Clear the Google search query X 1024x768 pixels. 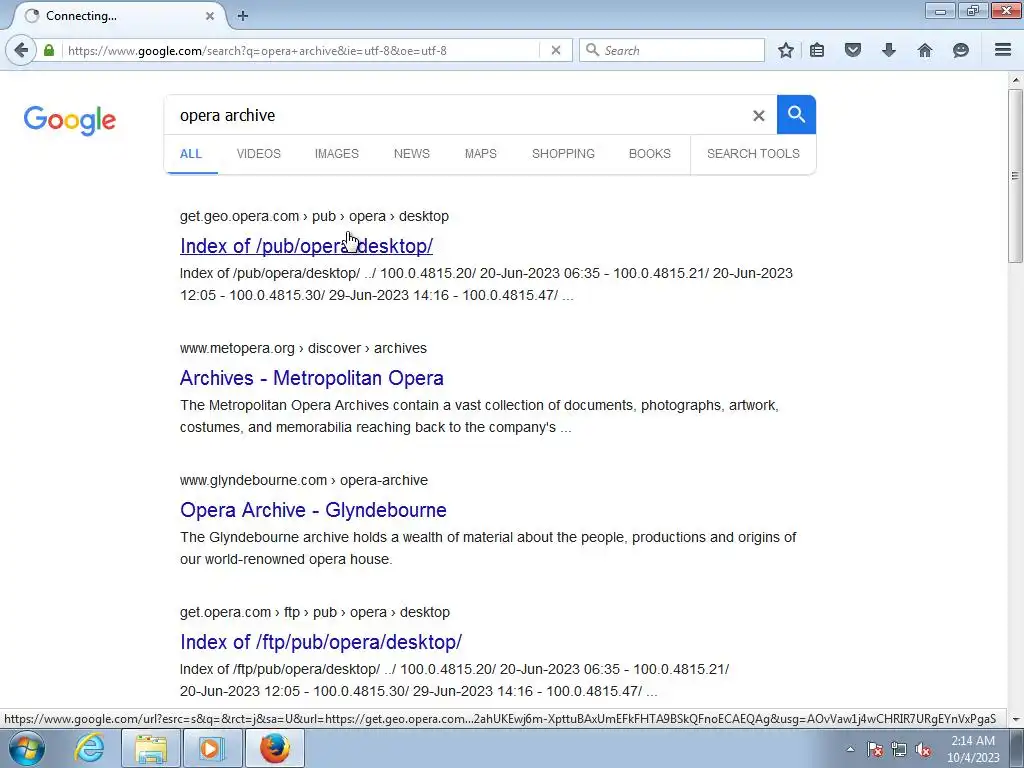[x=758, y=116]
